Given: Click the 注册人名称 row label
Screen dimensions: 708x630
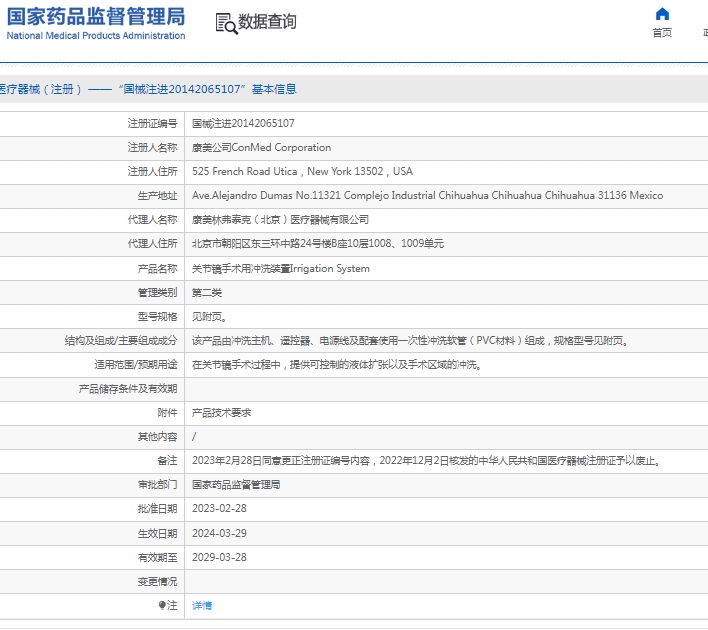Looking at the screenshot, I should click(152, 147).
